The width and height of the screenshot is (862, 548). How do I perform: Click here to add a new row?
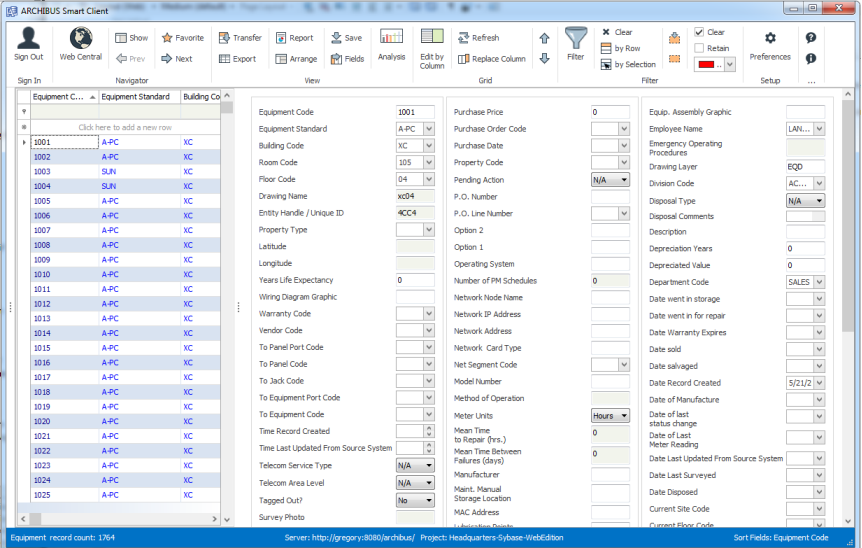click(125, 127)
